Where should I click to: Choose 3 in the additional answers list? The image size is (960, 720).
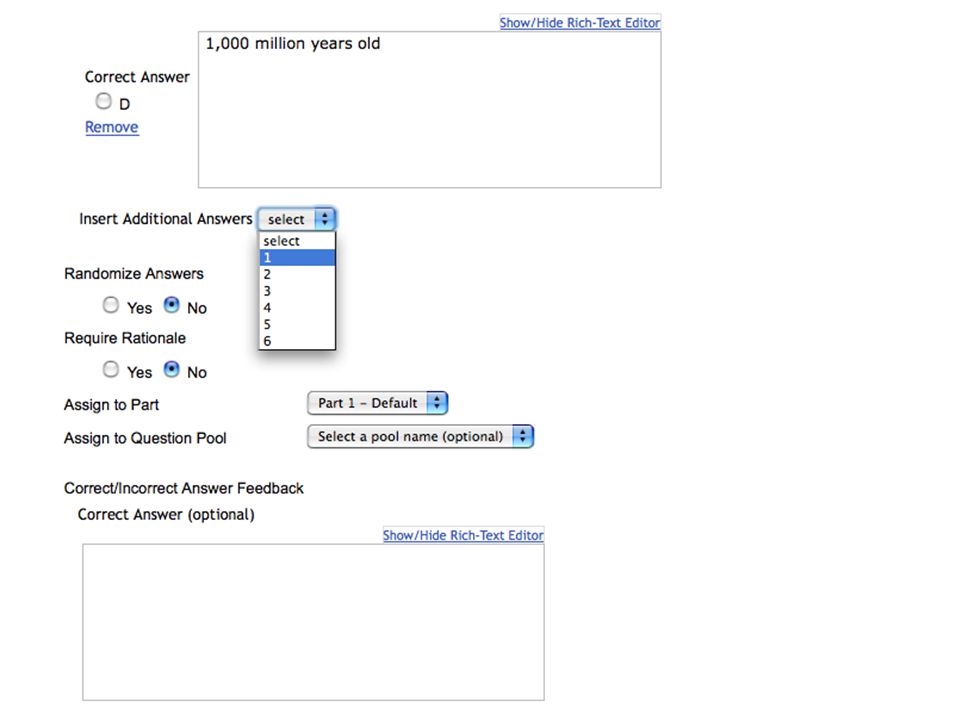coord(297,291)
